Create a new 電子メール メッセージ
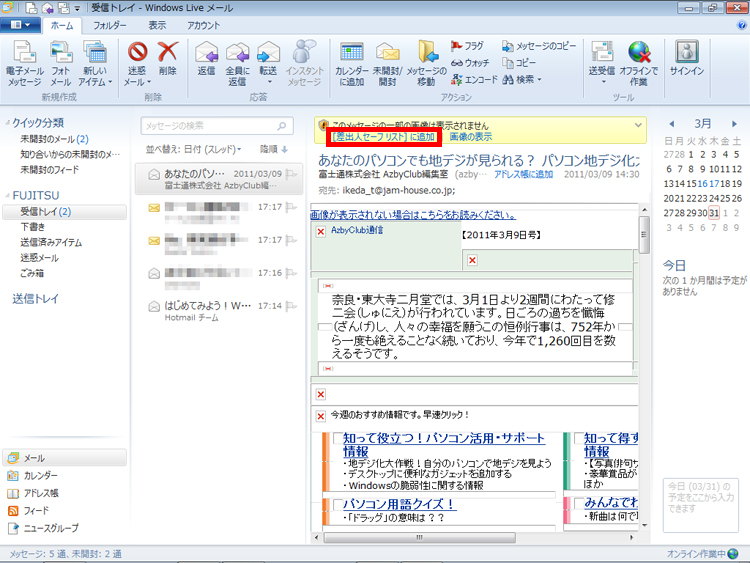 pos(24,63)
